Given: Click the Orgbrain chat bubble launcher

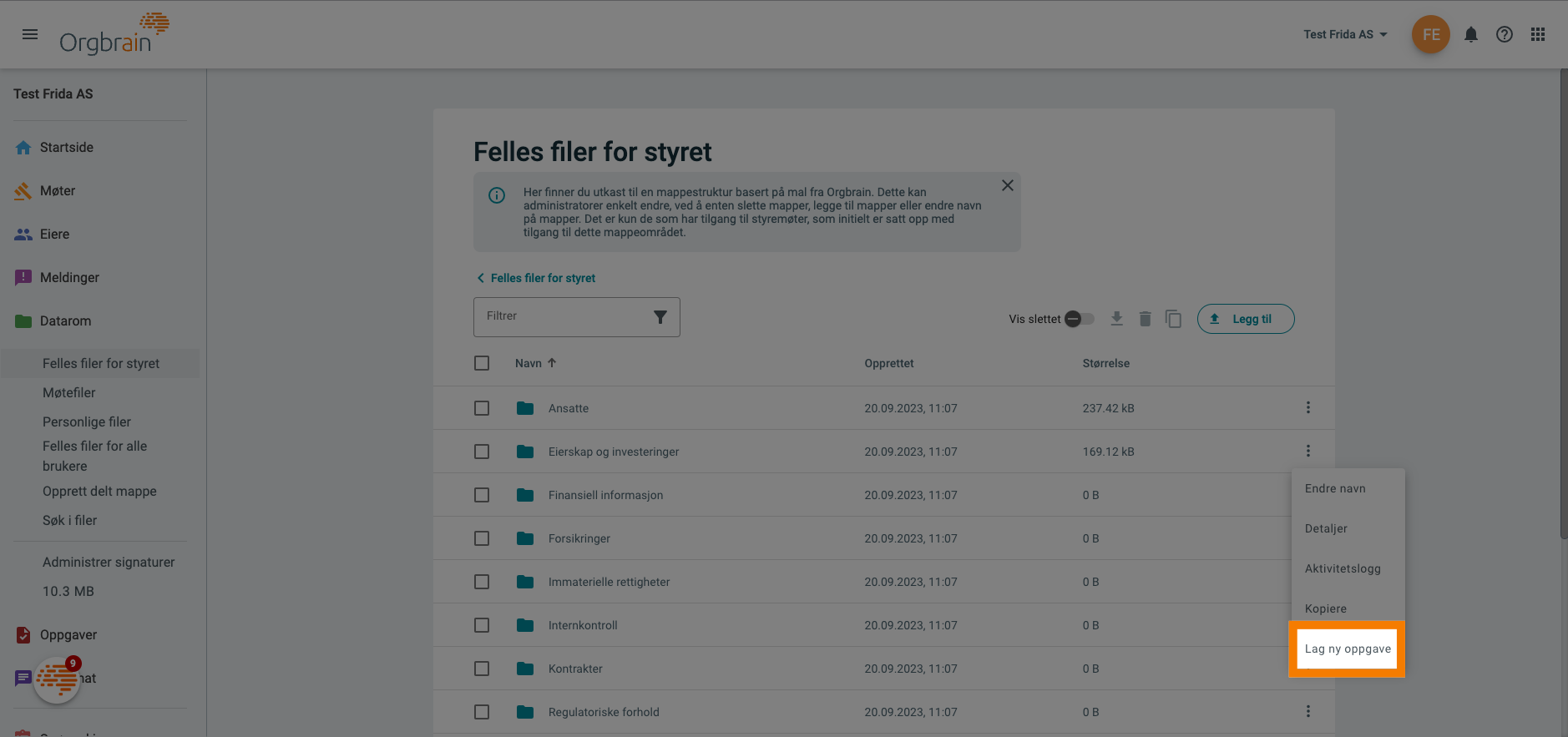Looking at the screenshot, I should click(57, 679).
